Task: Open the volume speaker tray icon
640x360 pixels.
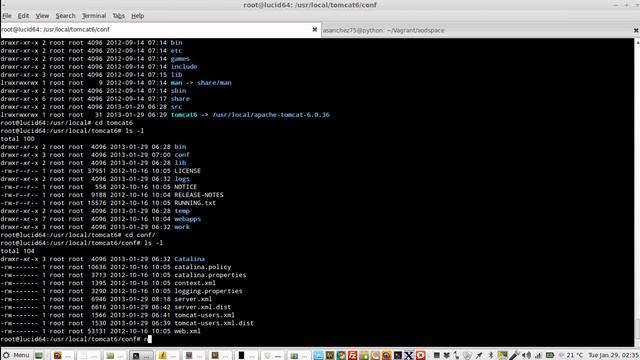Action: click(527, 356)
